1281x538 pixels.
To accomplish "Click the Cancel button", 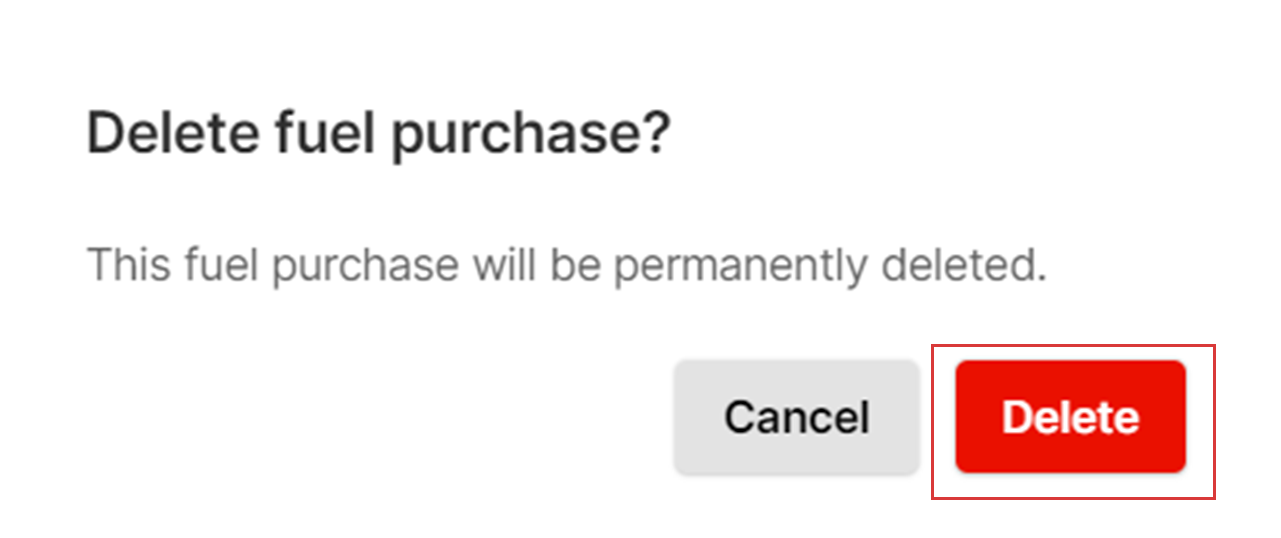I will click(x=796, y=417).
